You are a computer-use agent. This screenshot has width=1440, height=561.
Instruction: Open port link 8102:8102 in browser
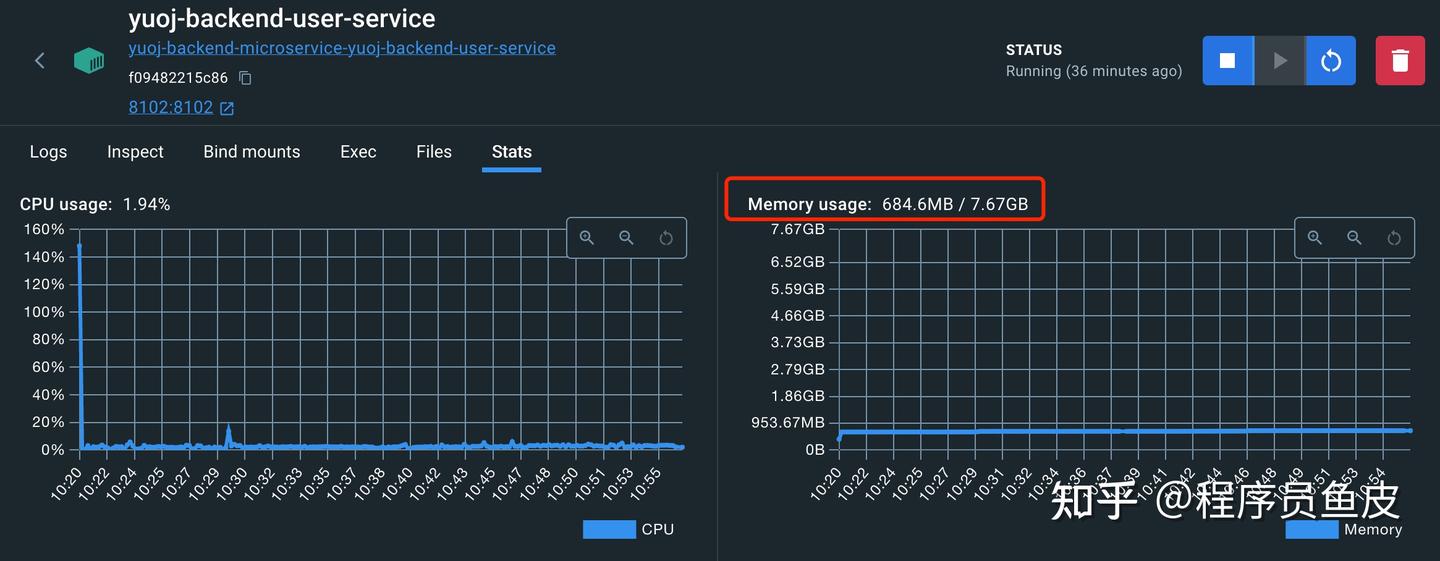[x=181, y=107]
